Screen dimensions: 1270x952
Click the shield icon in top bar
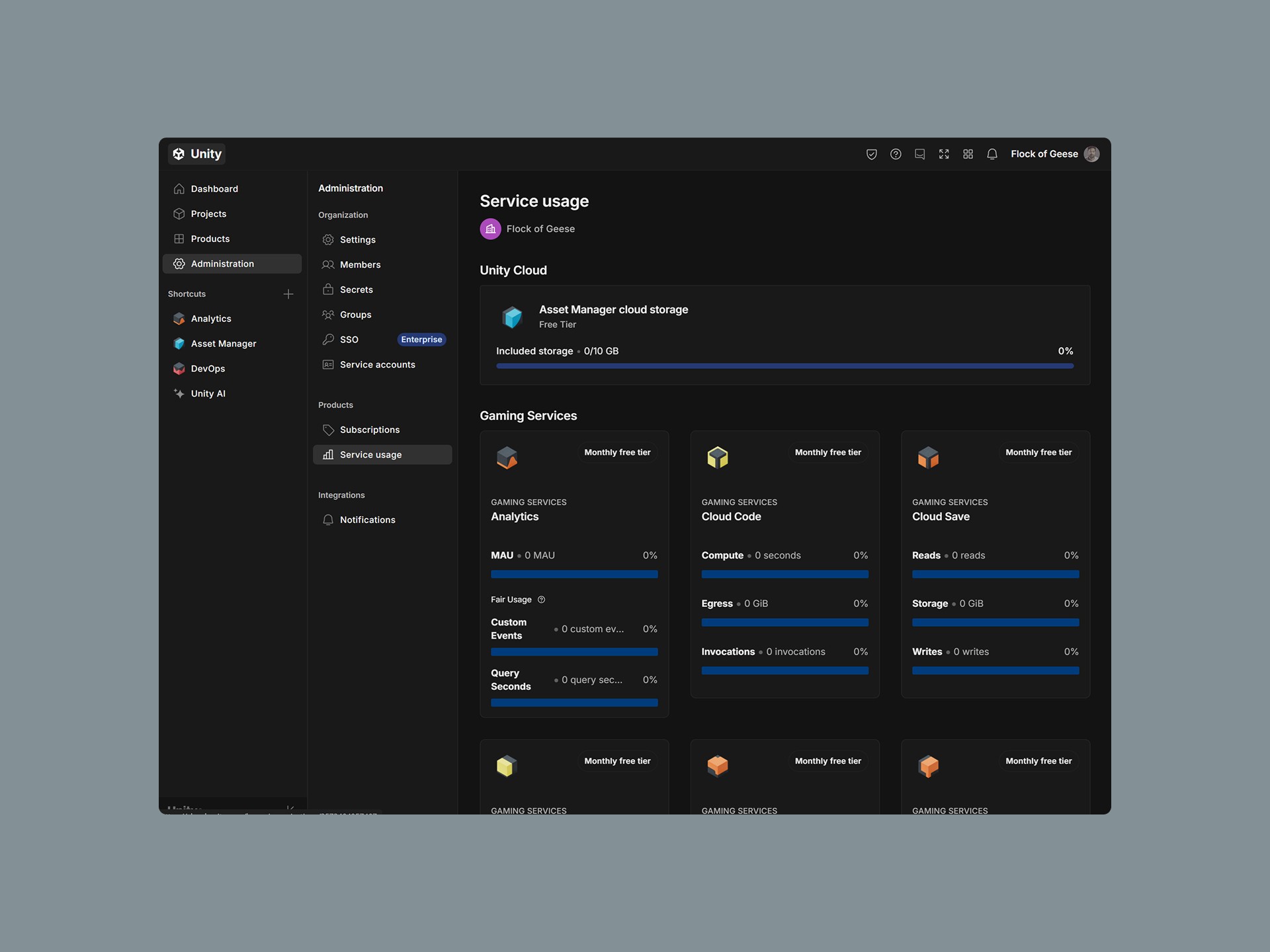pos(871,154)
